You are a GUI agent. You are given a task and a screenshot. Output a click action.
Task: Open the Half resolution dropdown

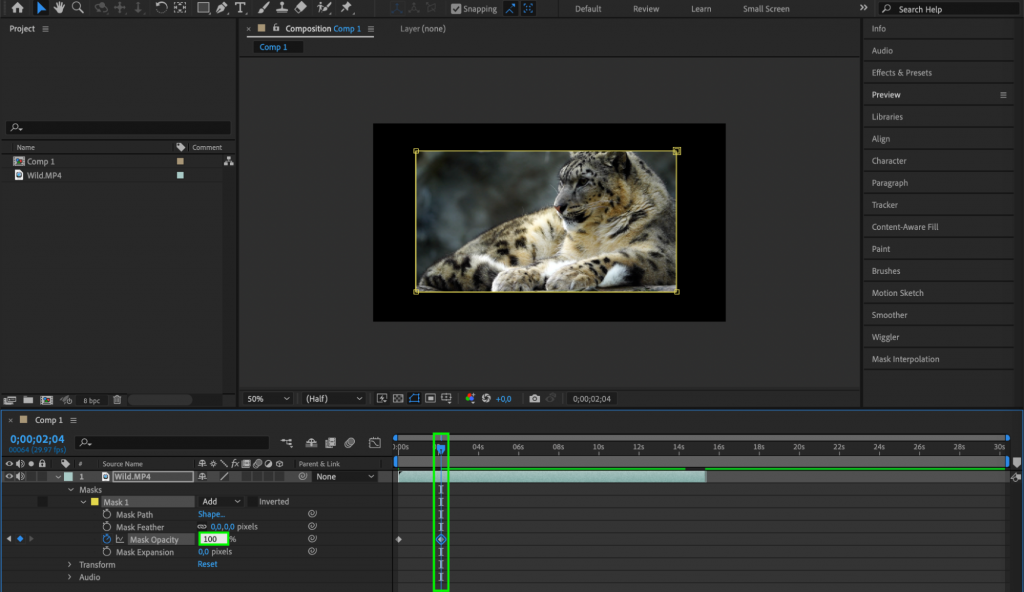click(x=332, y=398)
